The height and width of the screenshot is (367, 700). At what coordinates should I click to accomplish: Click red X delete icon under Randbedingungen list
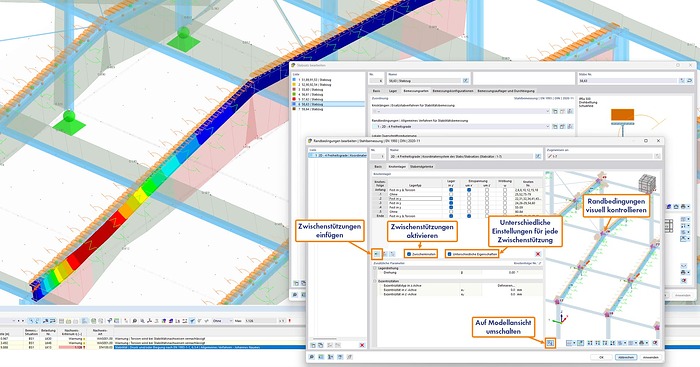coord(362,345)
